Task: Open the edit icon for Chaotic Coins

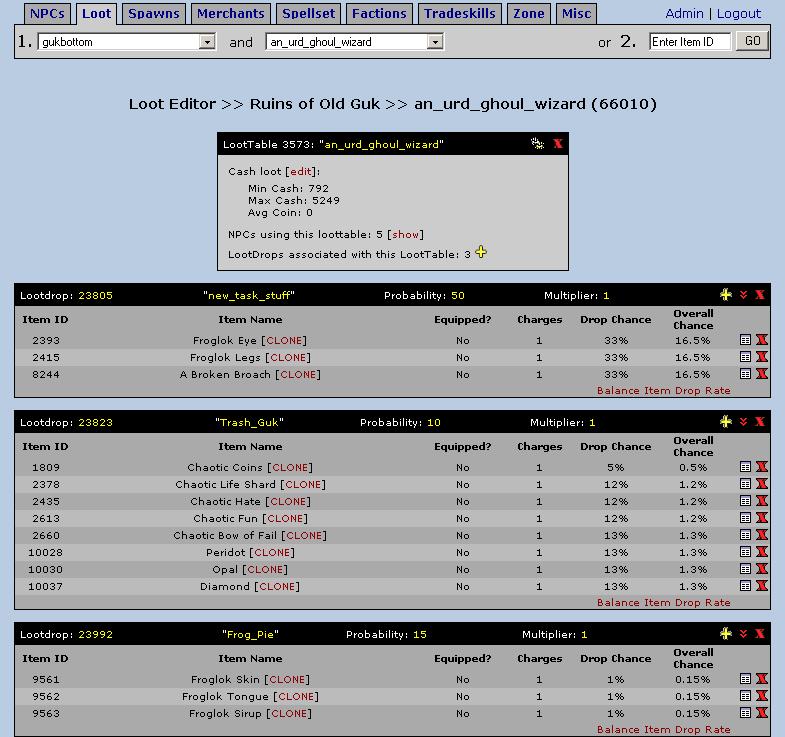Action: coord(745,467)
